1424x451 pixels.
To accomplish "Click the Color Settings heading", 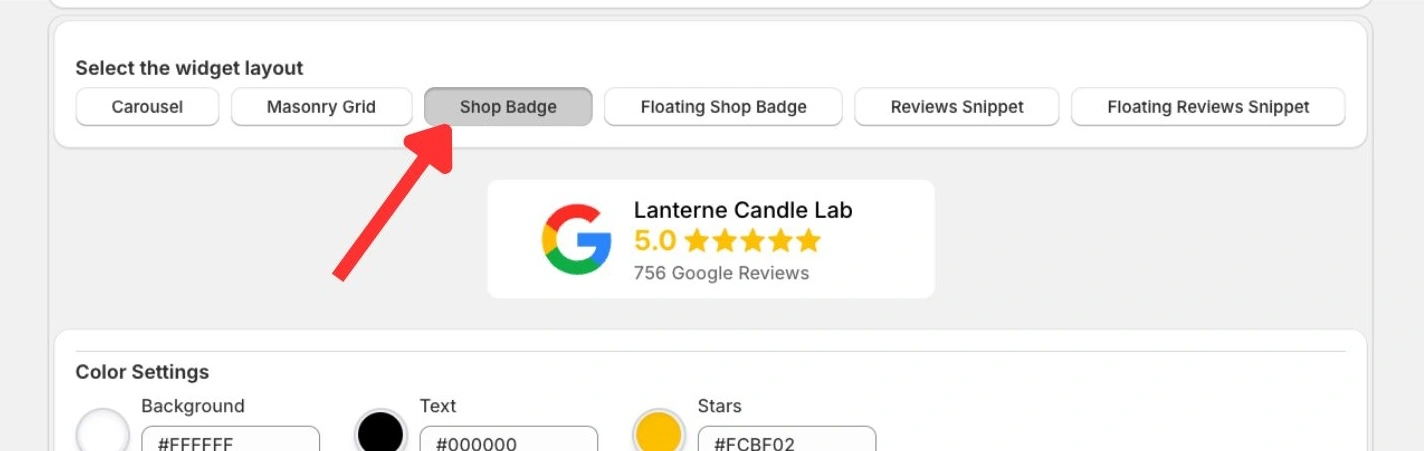I will 142,372.
